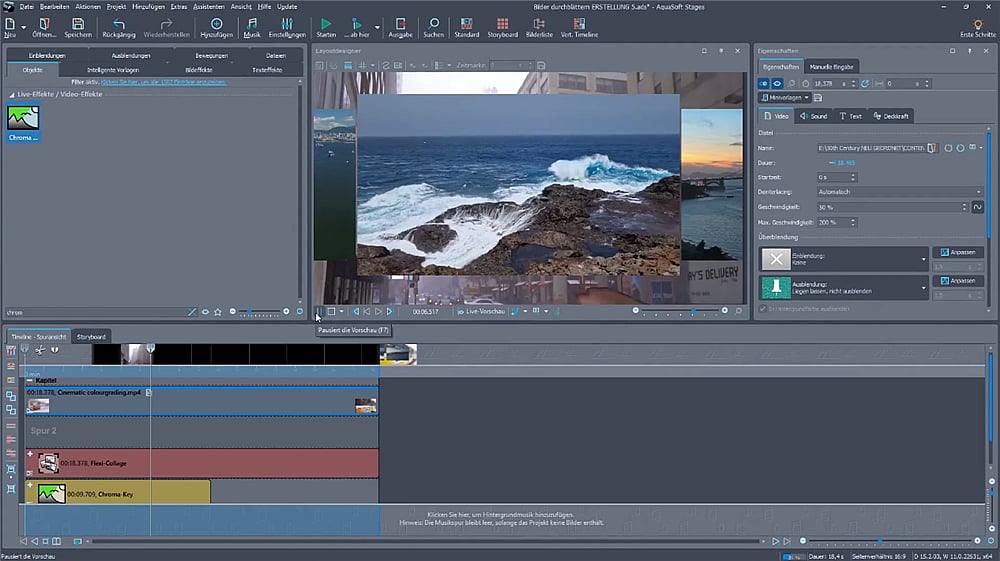Click the Speichern save icon

pyautogui.click(x=78, y=23)
